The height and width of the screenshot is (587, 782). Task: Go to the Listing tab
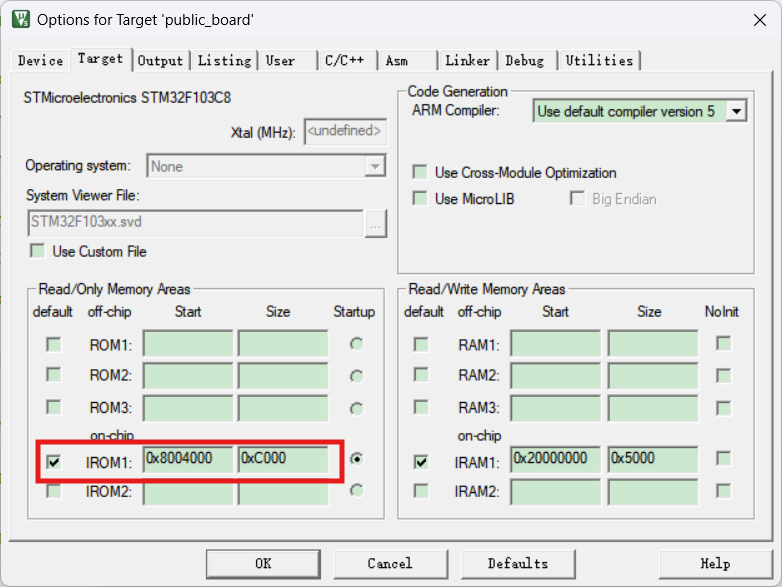(x=224, y=61)
